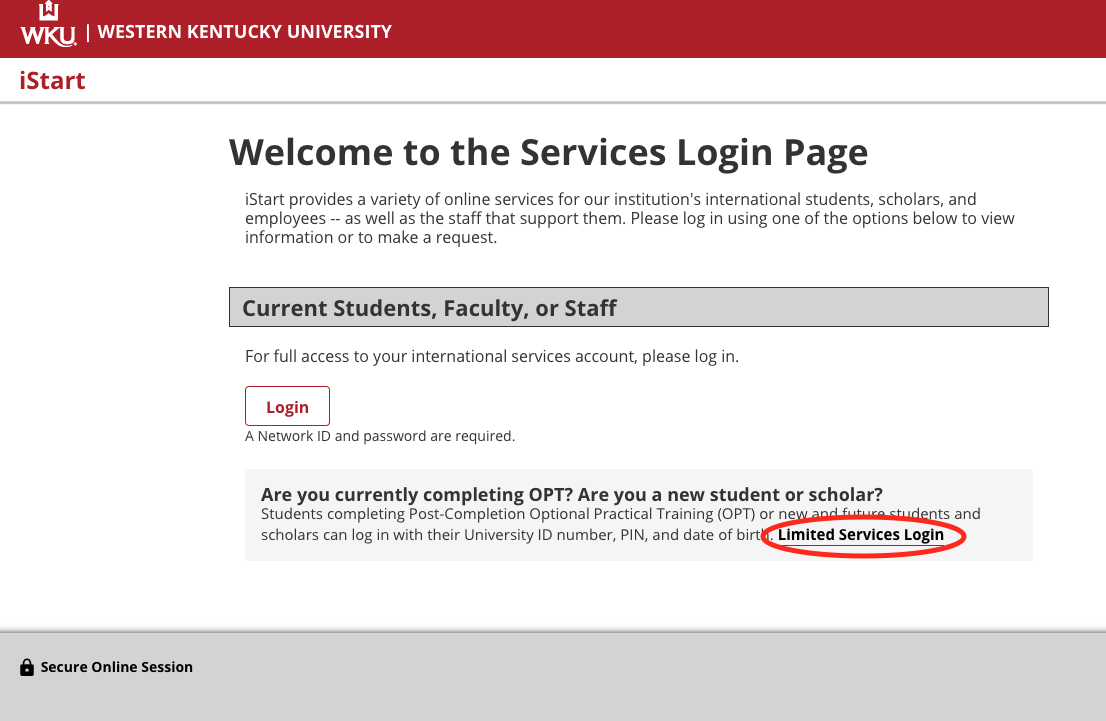The image size is (1106, 721).
Task: Click the Welcome to the Services Login Page heading
Action: tap(548, 153)
